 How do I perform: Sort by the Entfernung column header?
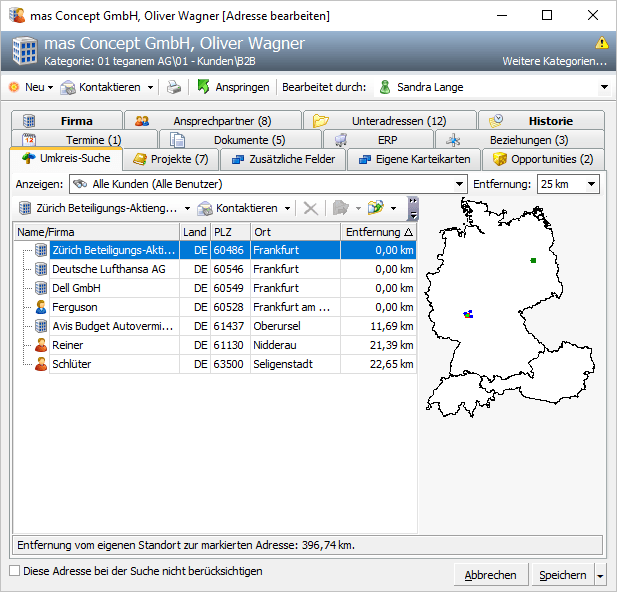378,232
